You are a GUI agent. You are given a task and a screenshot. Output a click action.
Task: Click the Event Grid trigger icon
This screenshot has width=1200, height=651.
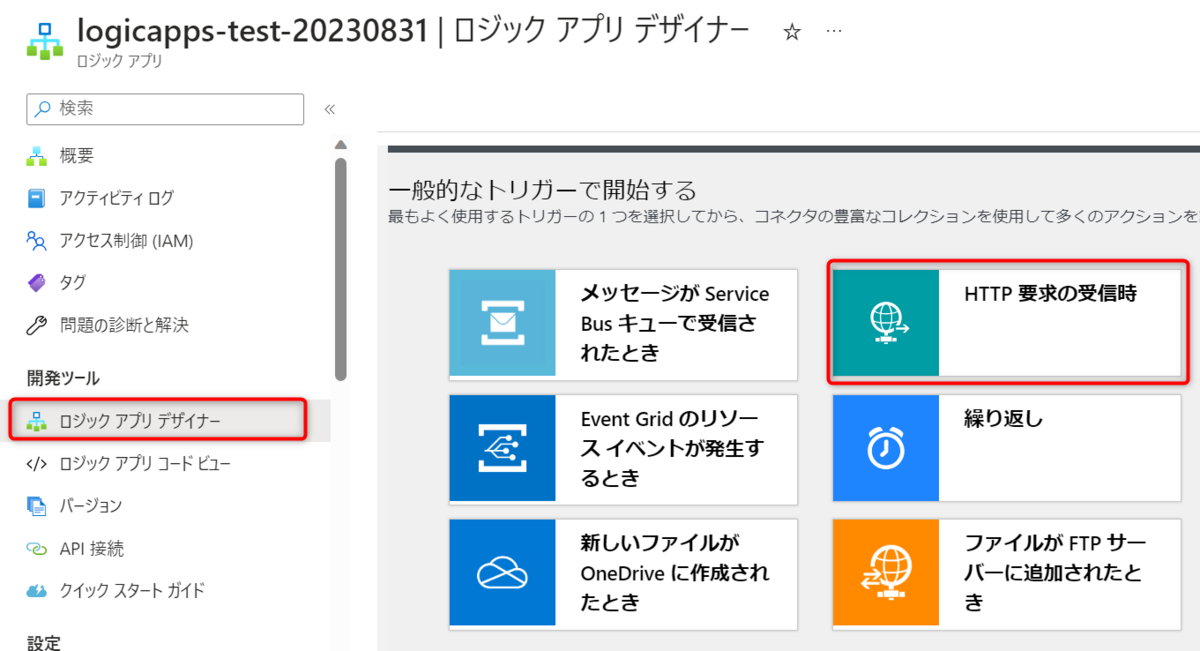click(502, 448)
